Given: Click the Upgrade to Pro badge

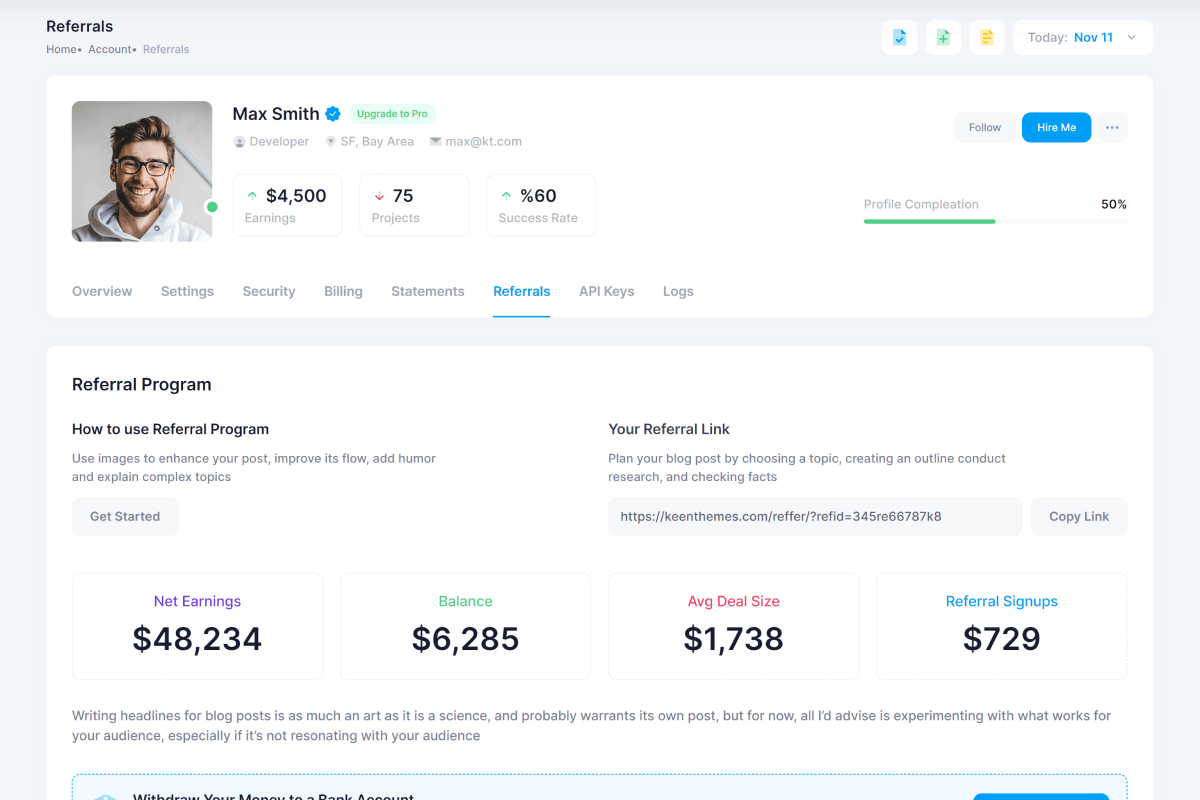Looking at the screenshot, I should pos(392,114).
